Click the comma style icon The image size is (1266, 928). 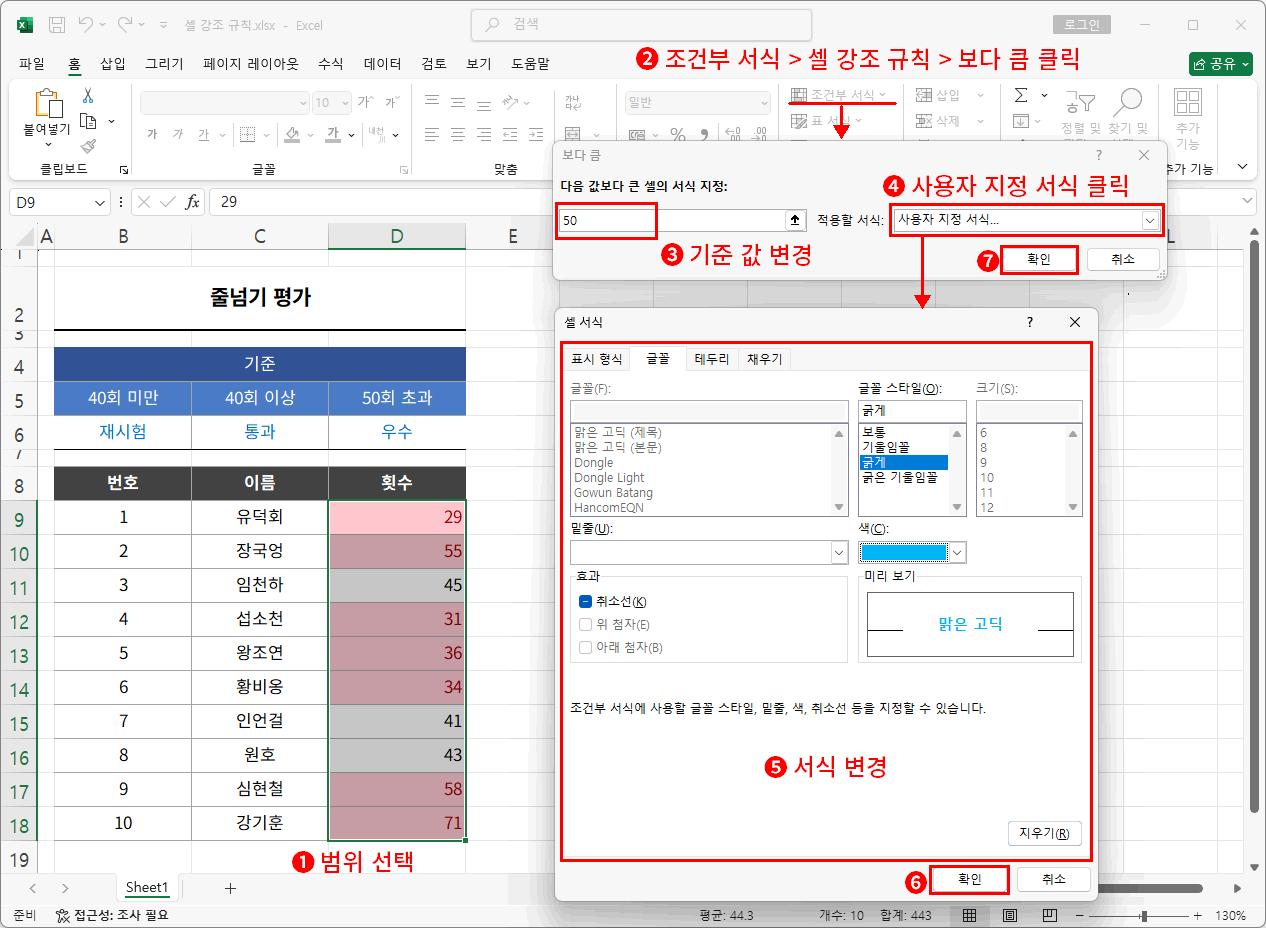(703, 134)
